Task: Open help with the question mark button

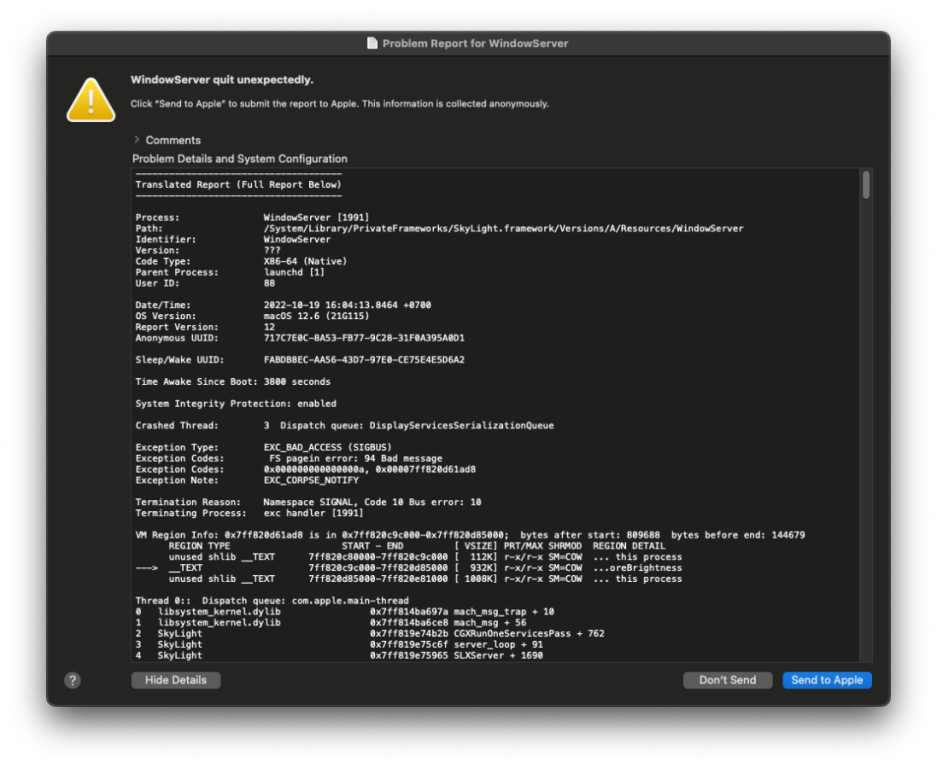Action: [x=72, y=680]
